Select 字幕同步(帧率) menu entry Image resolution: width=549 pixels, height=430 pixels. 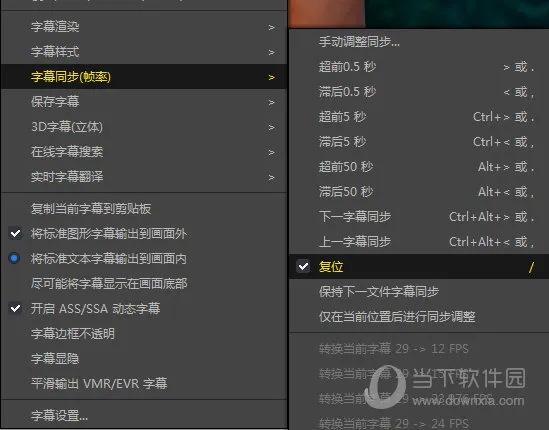pyautogui.click(x=144, y=77)
